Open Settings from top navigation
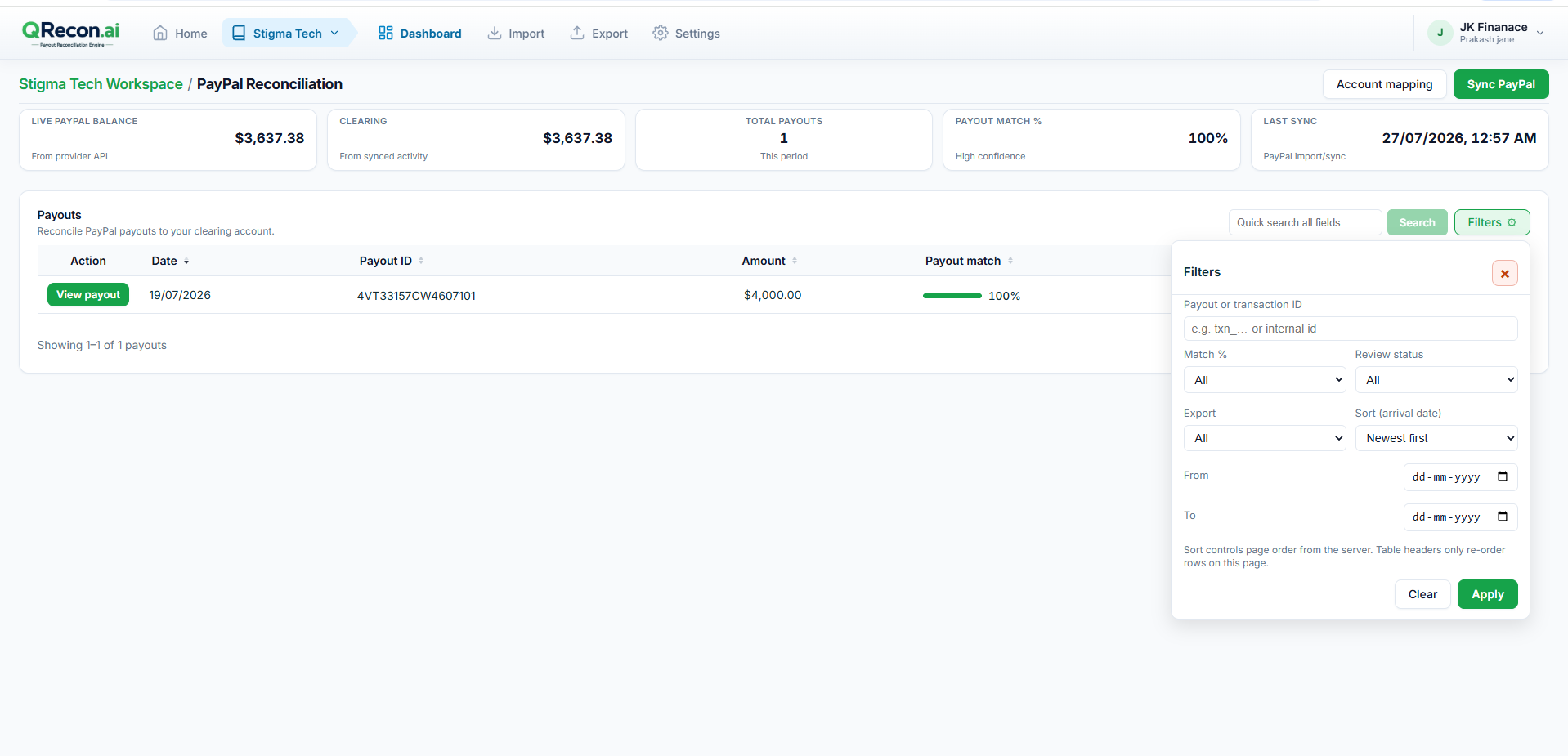This screenshot has width=1568, height=756. pos(687,34)
